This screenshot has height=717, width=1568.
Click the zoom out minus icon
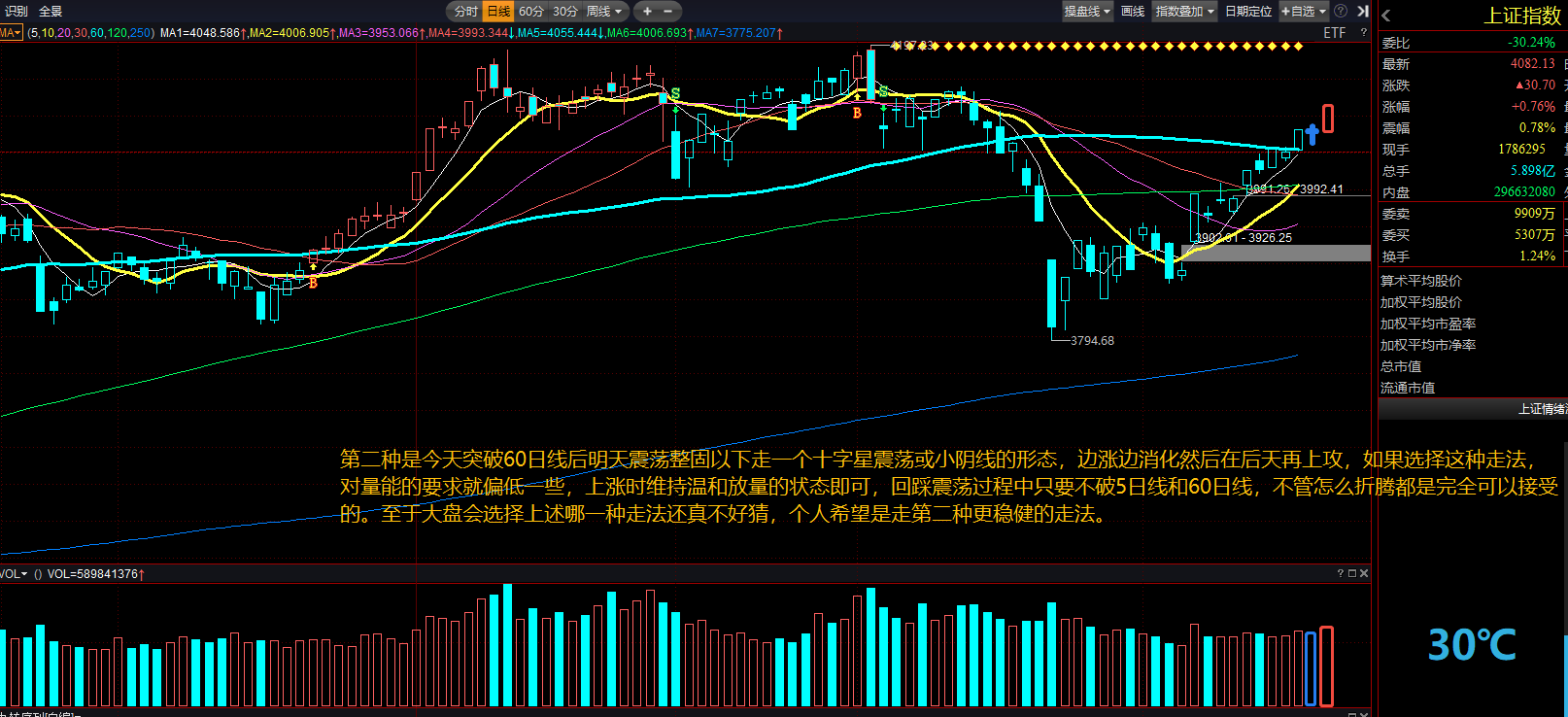click(x=668, y=12)
